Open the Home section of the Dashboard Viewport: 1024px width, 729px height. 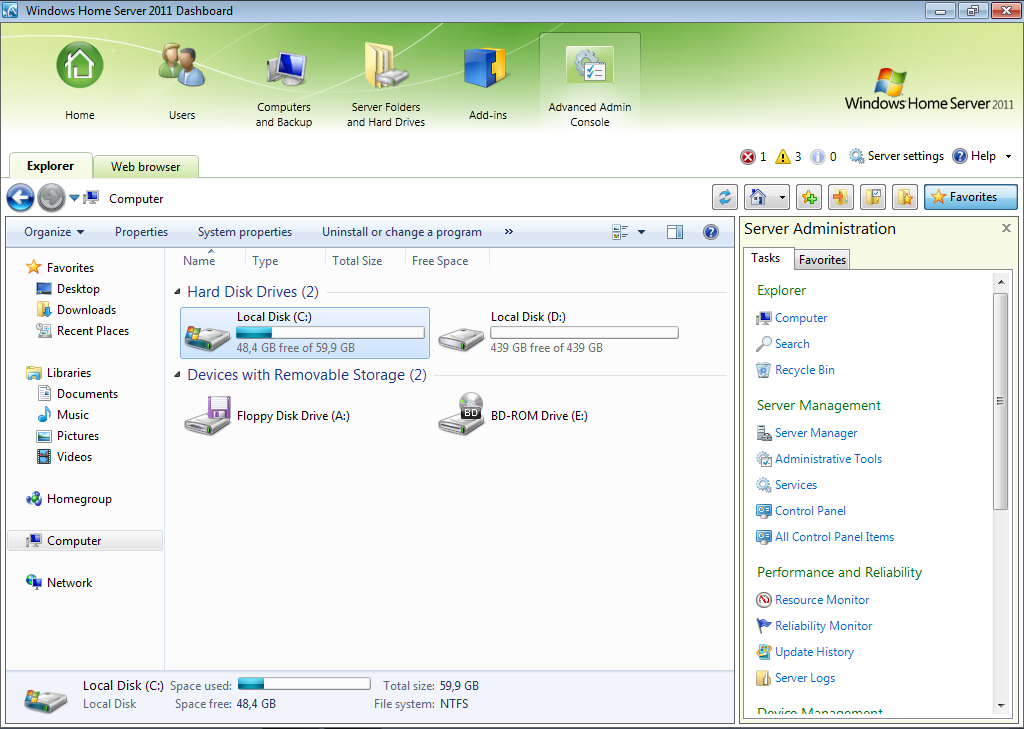pyautogui.click(x=80, y=82)
